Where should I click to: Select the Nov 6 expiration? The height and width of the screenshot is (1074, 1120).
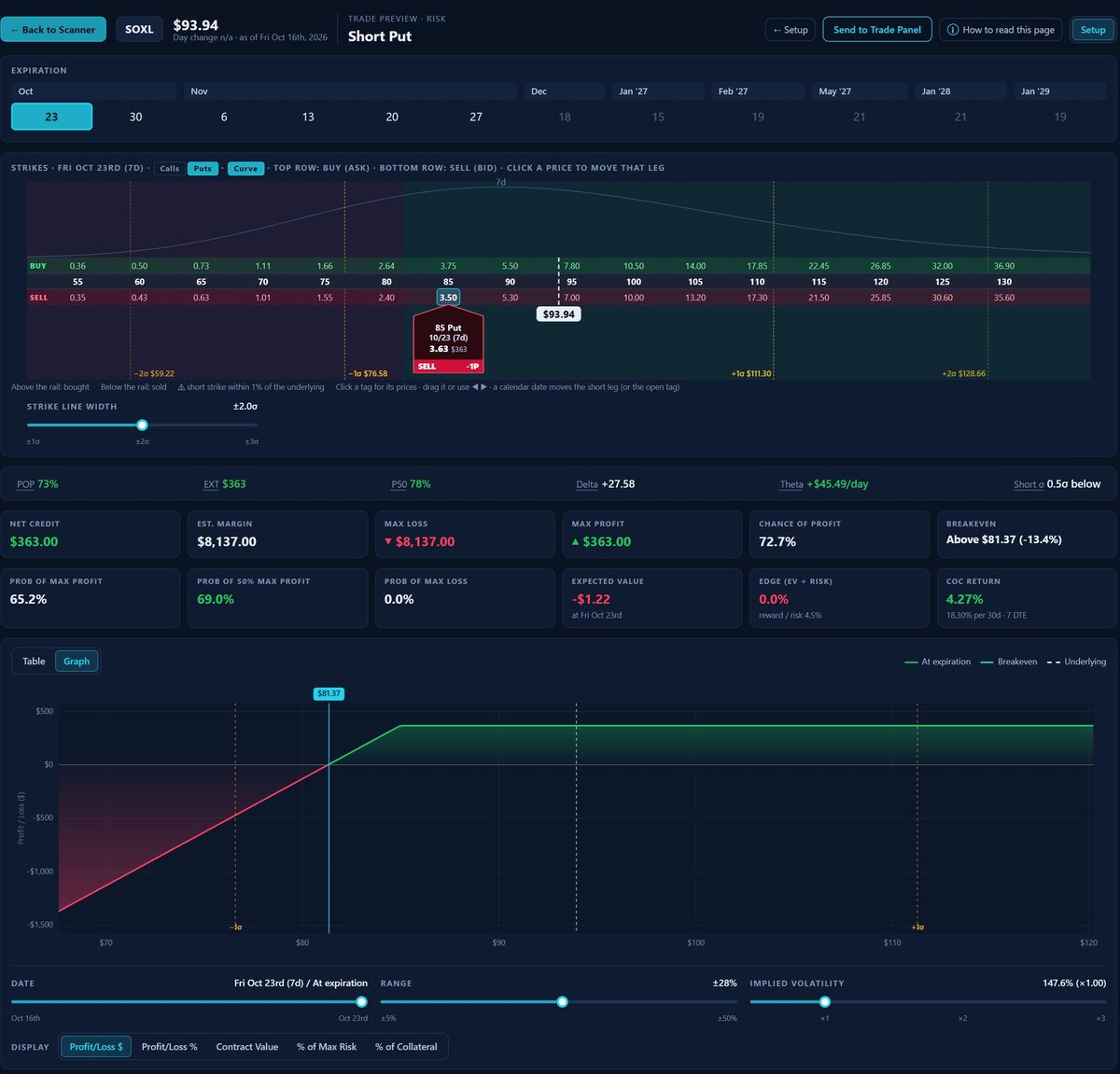tap(224, 117)
